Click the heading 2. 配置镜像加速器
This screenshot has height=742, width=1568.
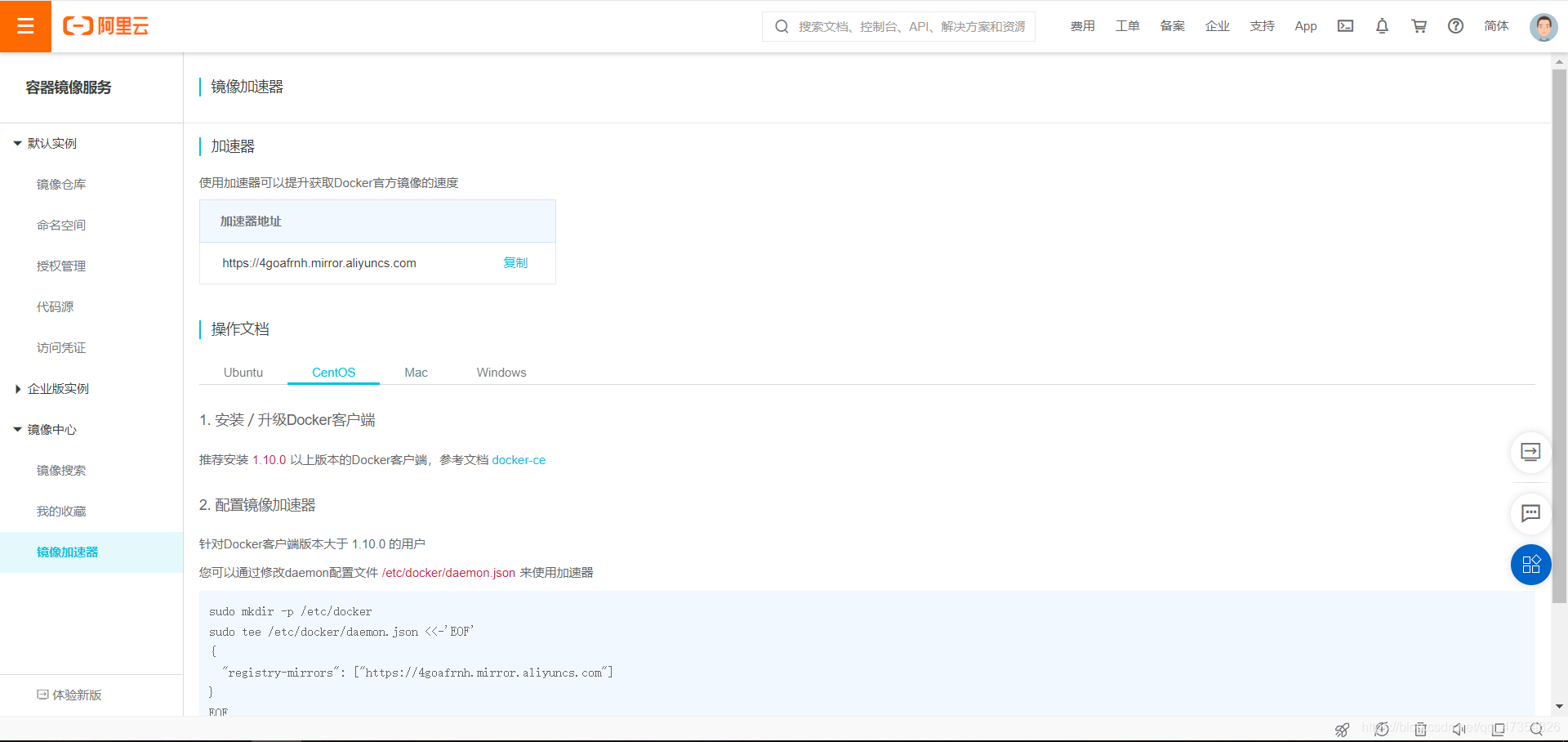click(x=257, y=505)
